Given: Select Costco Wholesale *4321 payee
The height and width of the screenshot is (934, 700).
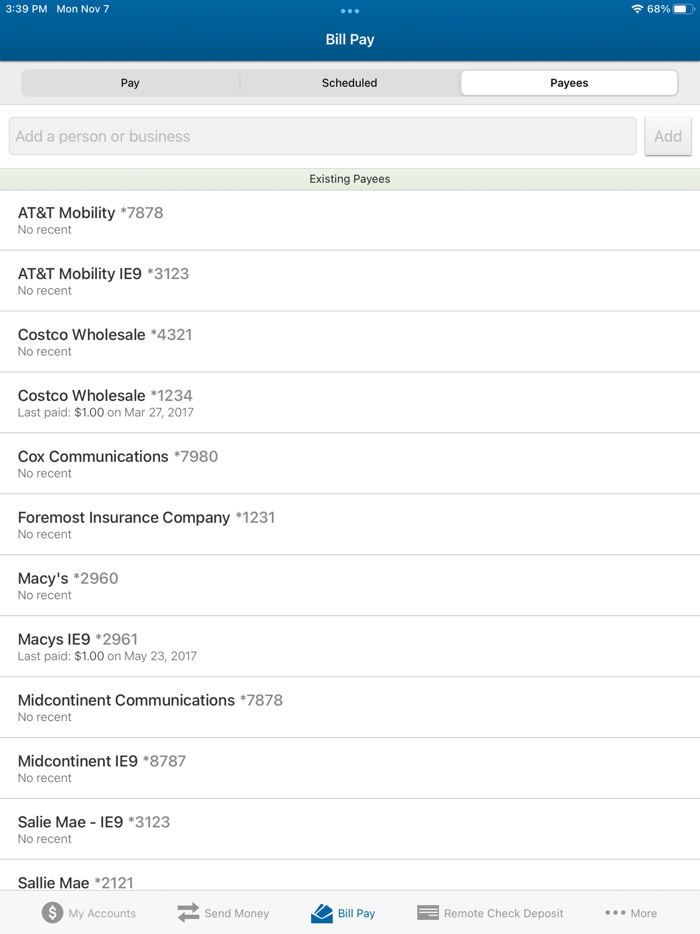Looking at the screenshot, I should tap(350, 342).
